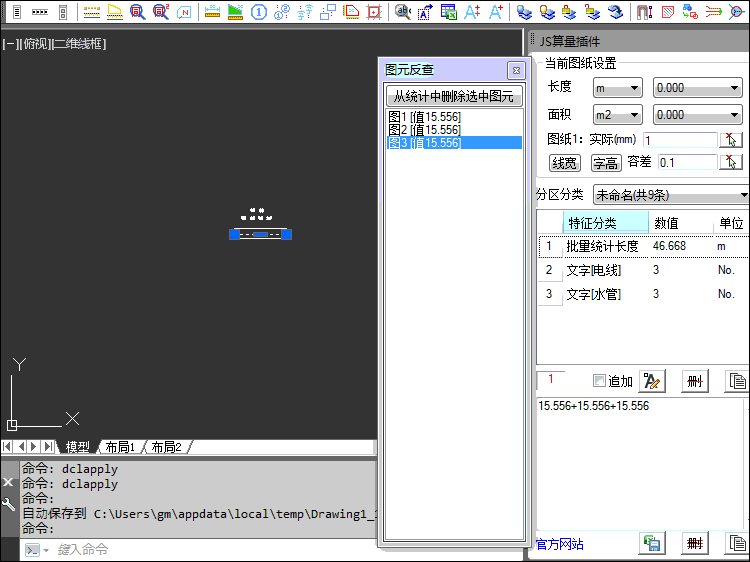750x562 pixels.
Task: Switch to the 布局1 tab
Action: [x=120, y=447]
